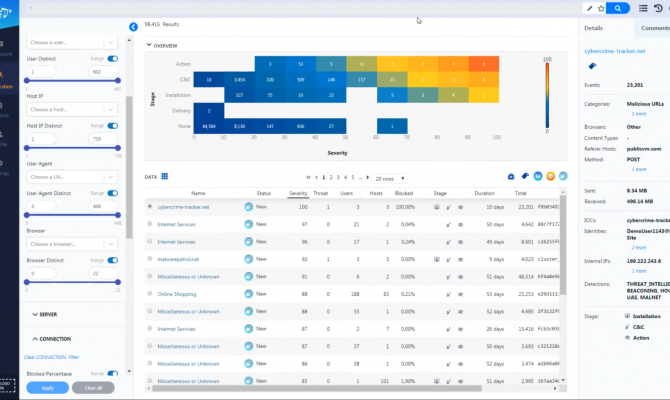
Task: Select the malwarepatrol.net row radio button
Action: click(x=150, y=259)
